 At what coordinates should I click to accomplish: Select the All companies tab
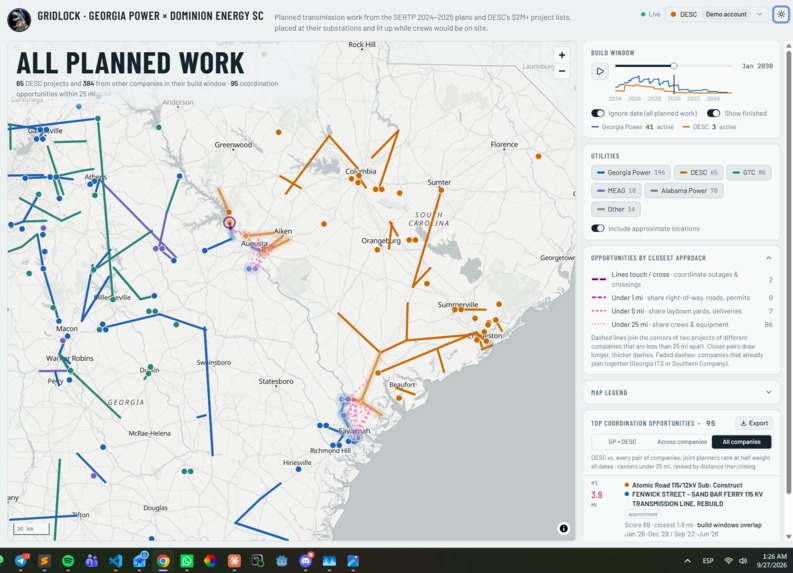[741, 442]
